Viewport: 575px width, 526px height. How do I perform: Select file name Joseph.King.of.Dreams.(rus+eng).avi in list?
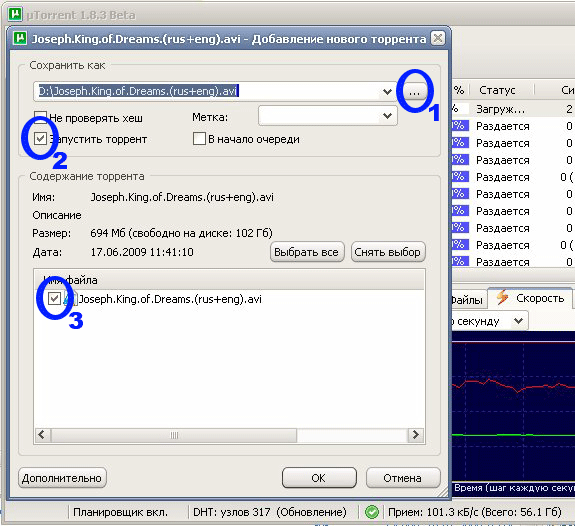[170, 299]
